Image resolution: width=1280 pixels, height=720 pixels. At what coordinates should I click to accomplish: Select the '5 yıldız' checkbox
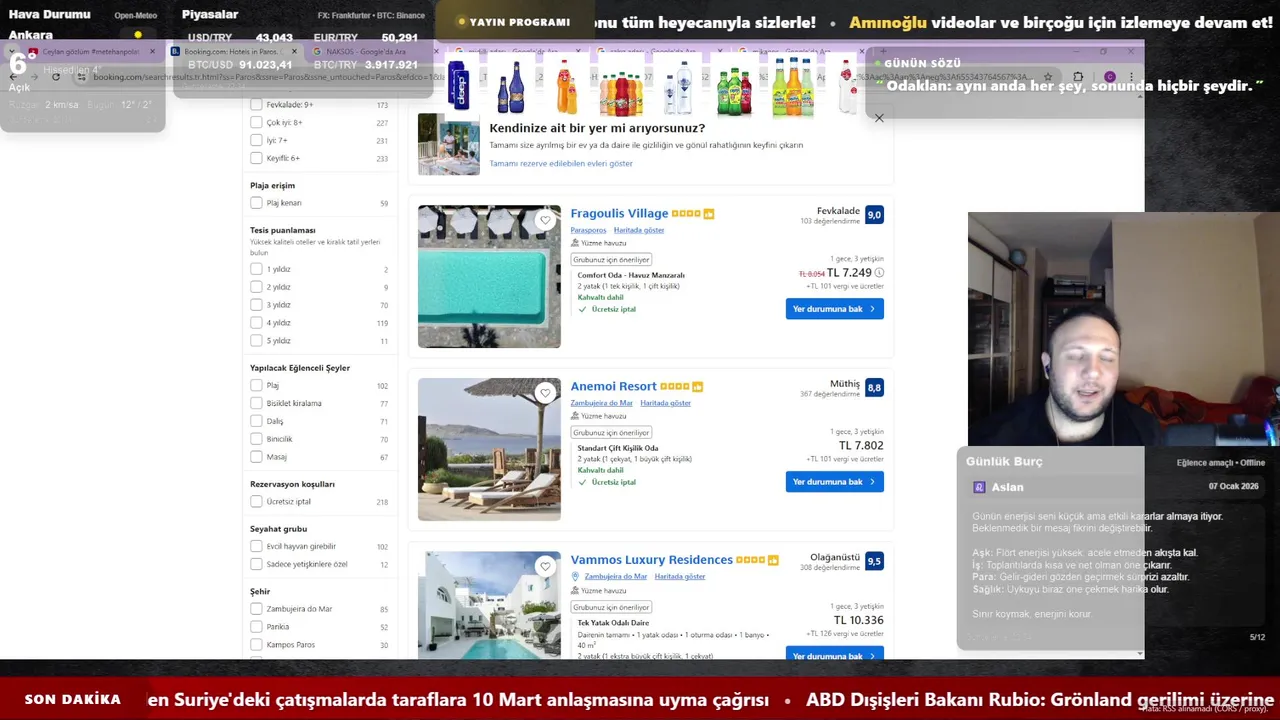(x=256, y=341)
